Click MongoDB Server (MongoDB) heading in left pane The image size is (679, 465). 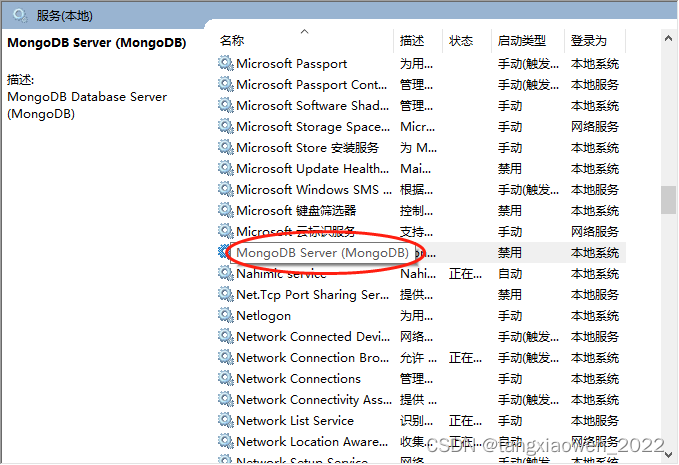(x=97, y=43)
